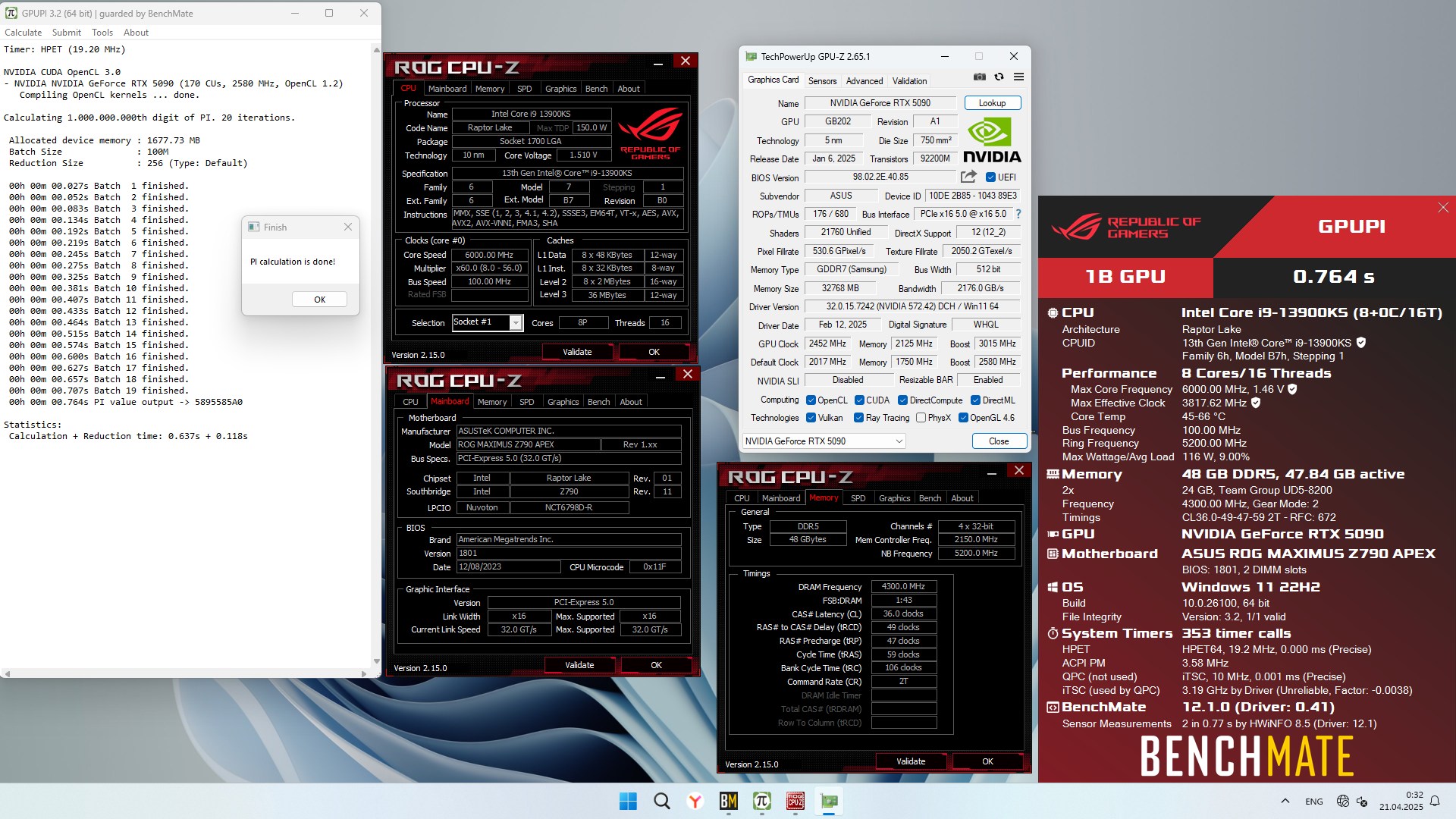The image size is (1456, 819).
Task: Click the GPU-Z title bar app icon
Action: pyautogui.click(x=751, y=56)
